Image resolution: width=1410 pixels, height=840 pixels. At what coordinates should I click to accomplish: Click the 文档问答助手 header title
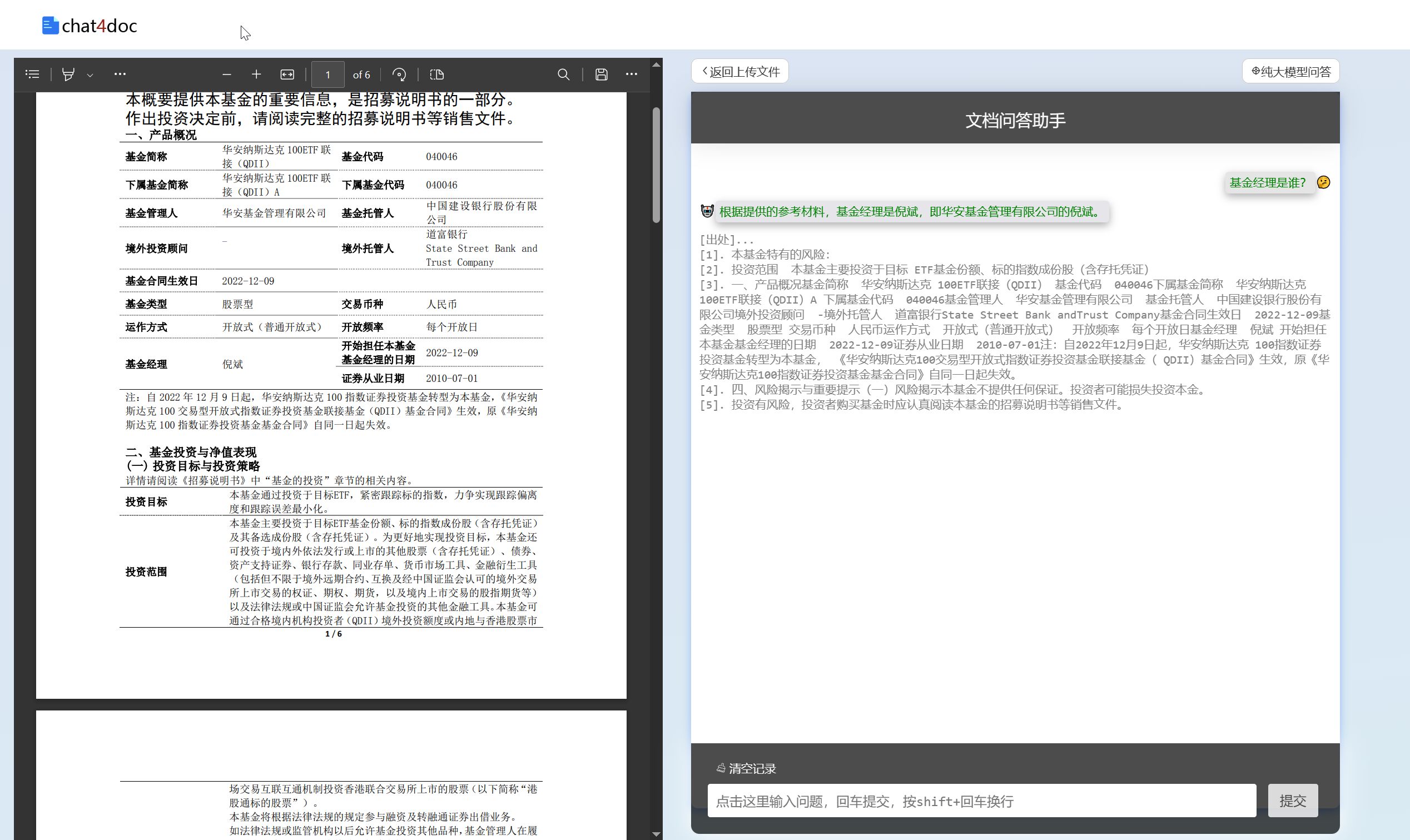1015,120
